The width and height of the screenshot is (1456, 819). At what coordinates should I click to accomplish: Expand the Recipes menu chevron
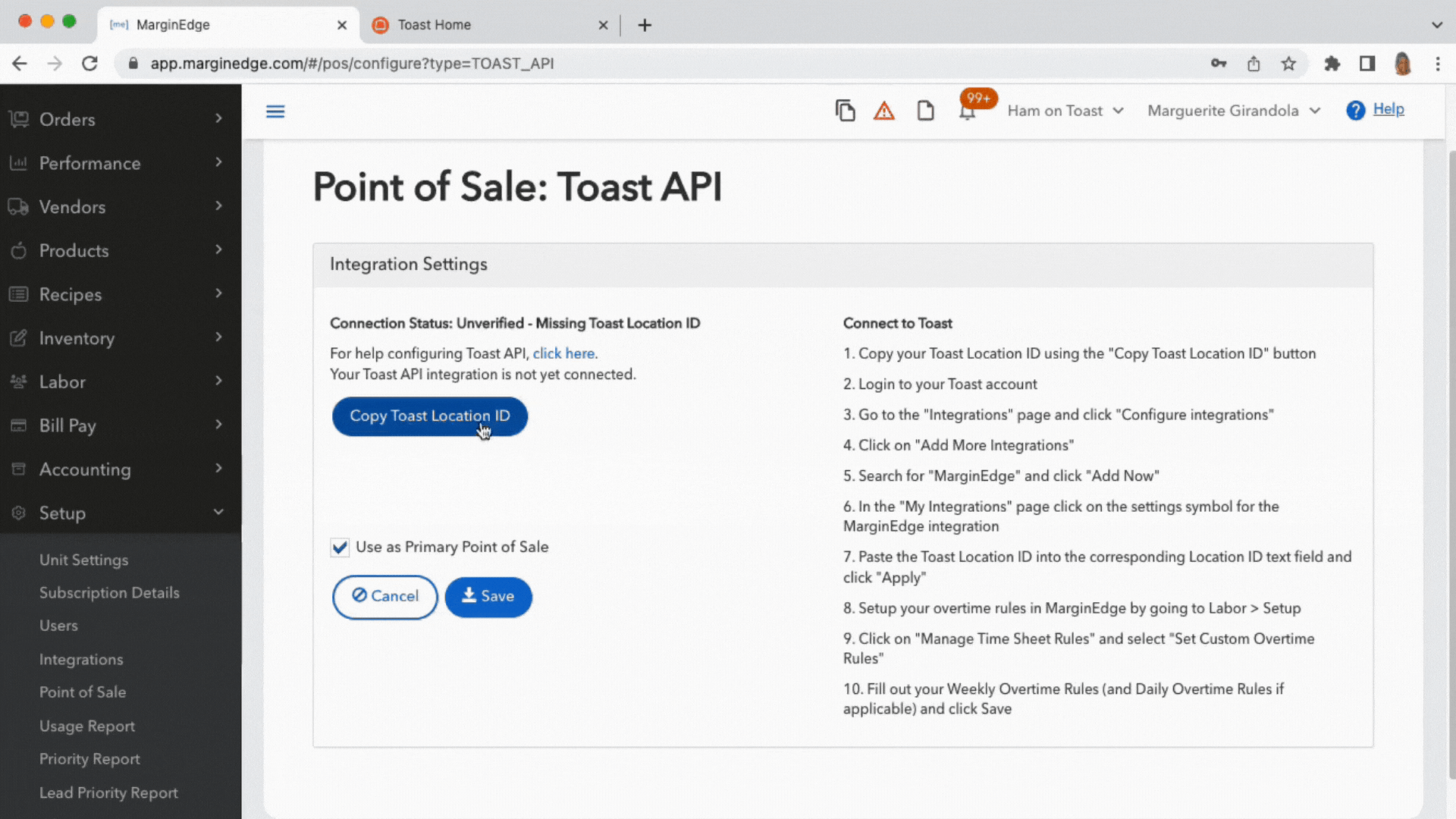(218, 293)
